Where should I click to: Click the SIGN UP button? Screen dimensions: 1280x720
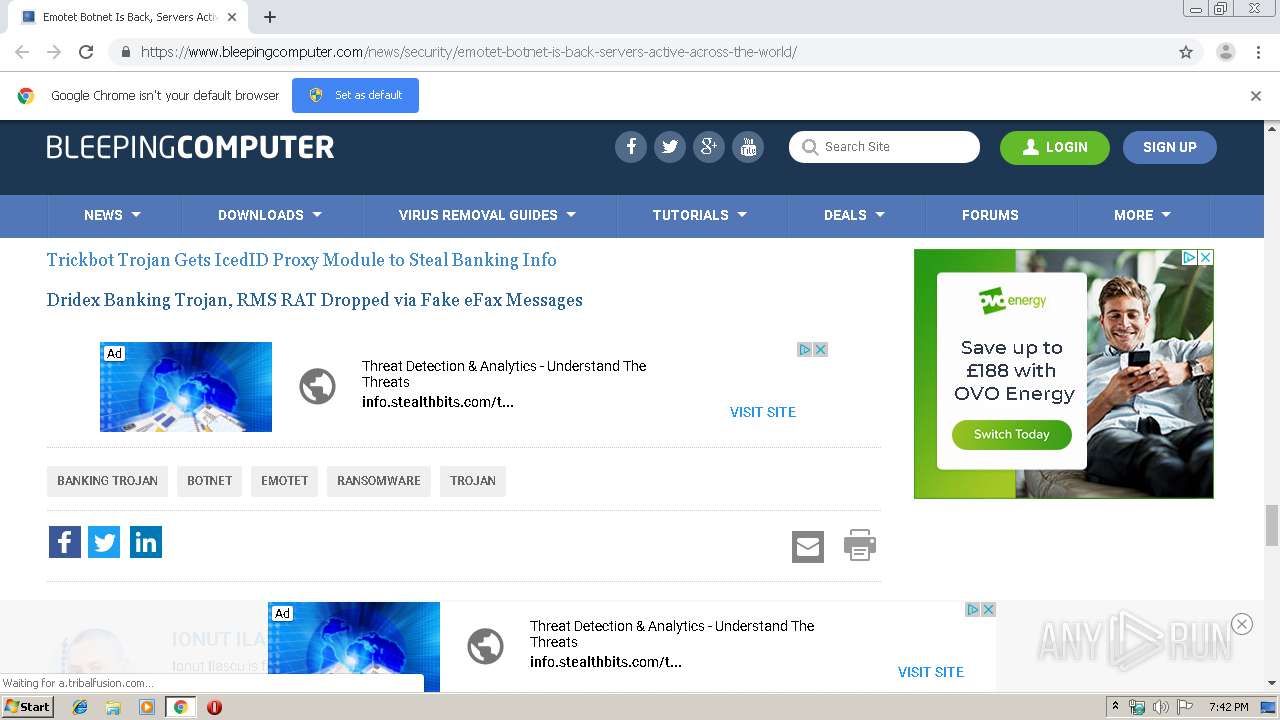[x=1170, y=147]
